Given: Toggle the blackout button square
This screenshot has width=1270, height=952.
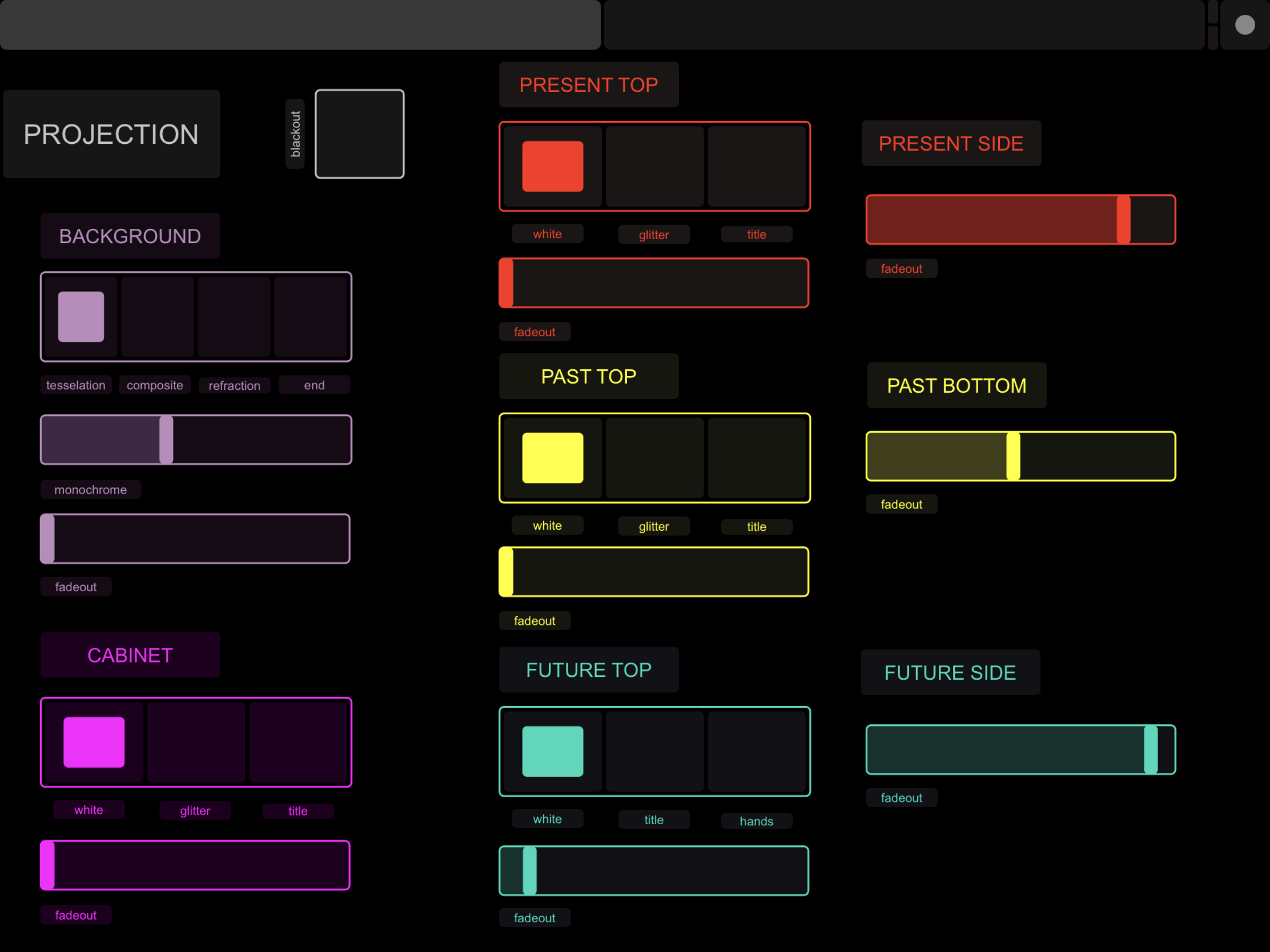Looking at the screenshot, I should tap(359, 134).
